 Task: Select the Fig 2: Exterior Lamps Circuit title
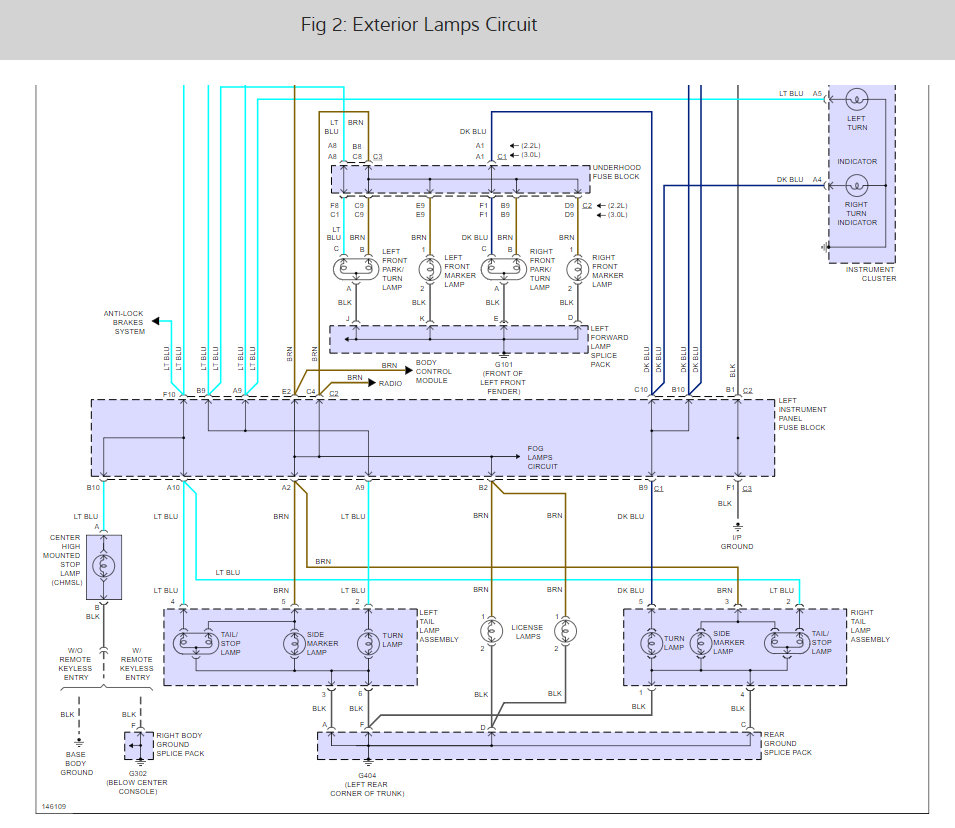[419, 24]
